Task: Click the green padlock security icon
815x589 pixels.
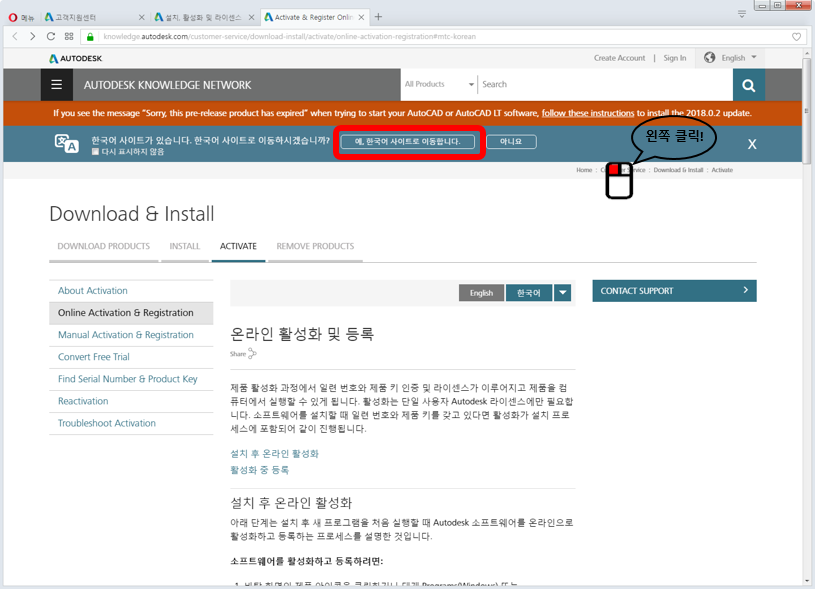Action: 90,37
